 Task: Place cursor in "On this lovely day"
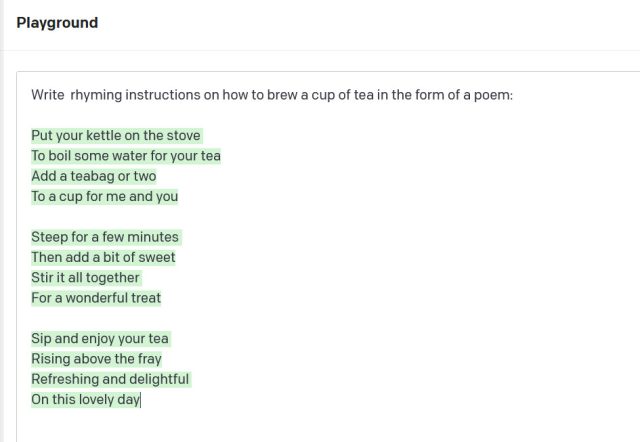coord(85,399)
